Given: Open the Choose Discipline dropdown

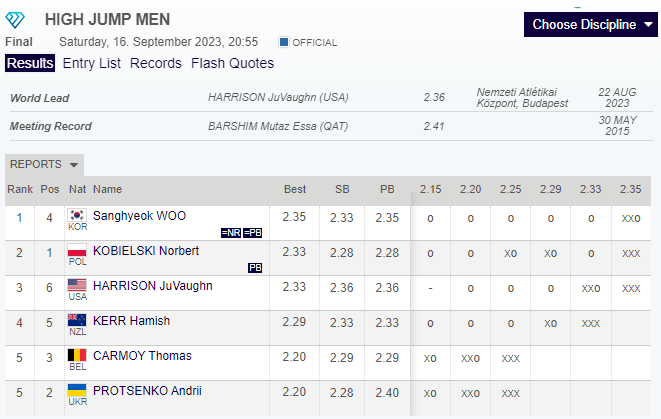Looking at the screenshot, I should 591,24.
